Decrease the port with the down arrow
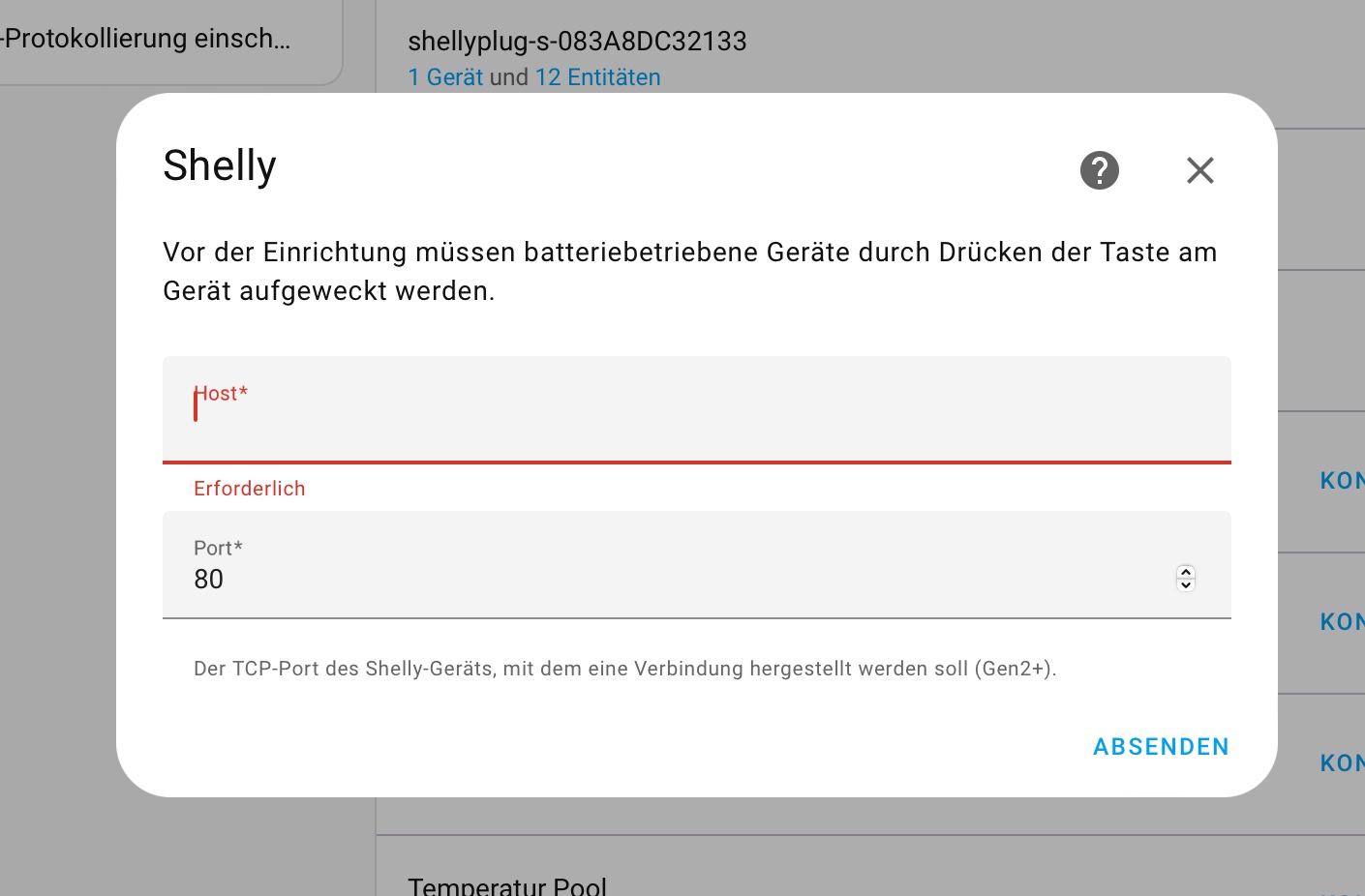Image resolution: width=1365 pixels, height=896 pixels. point(1186,584)
